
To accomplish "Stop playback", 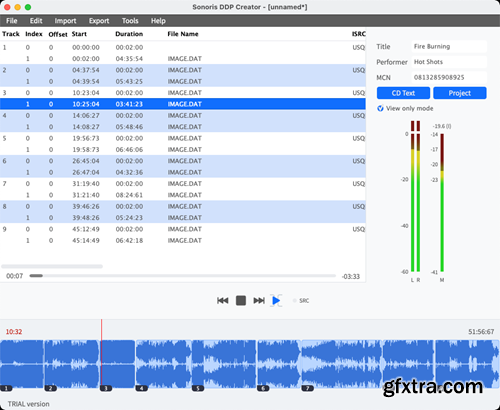I will click(x=241, y=301).
